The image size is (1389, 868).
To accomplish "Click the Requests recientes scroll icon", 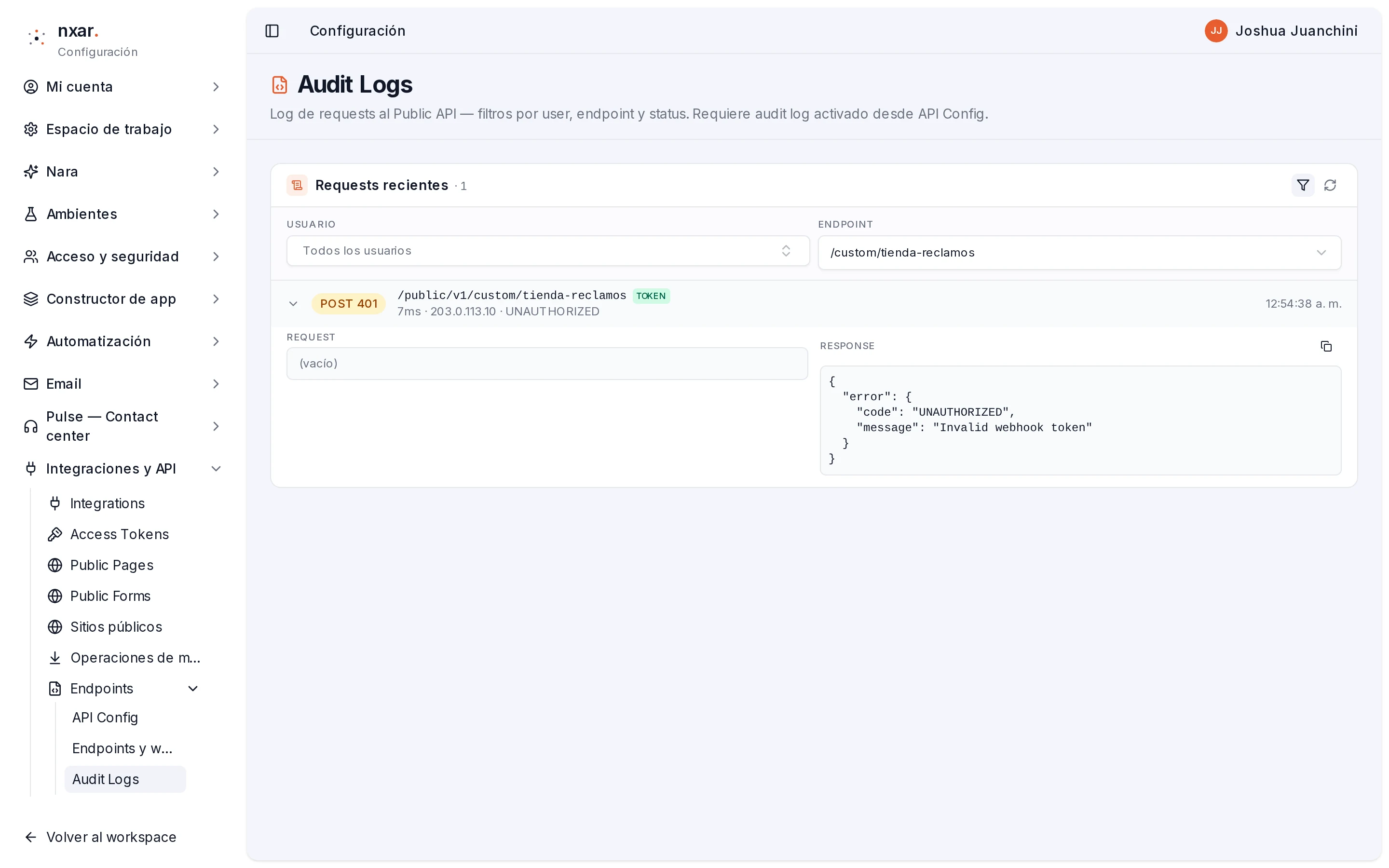I will 297,186.
